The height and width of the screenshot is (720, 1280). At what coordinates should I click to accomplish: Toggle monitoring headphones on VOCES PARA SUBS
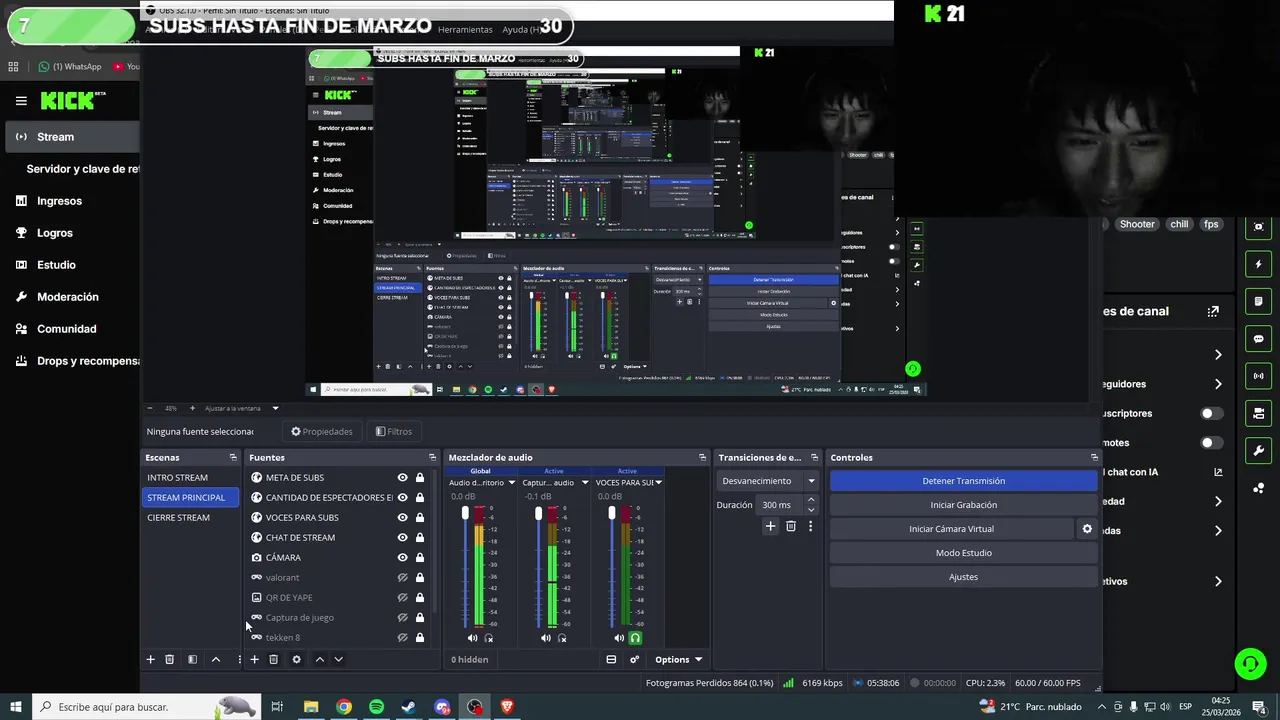tap(635, 638)
